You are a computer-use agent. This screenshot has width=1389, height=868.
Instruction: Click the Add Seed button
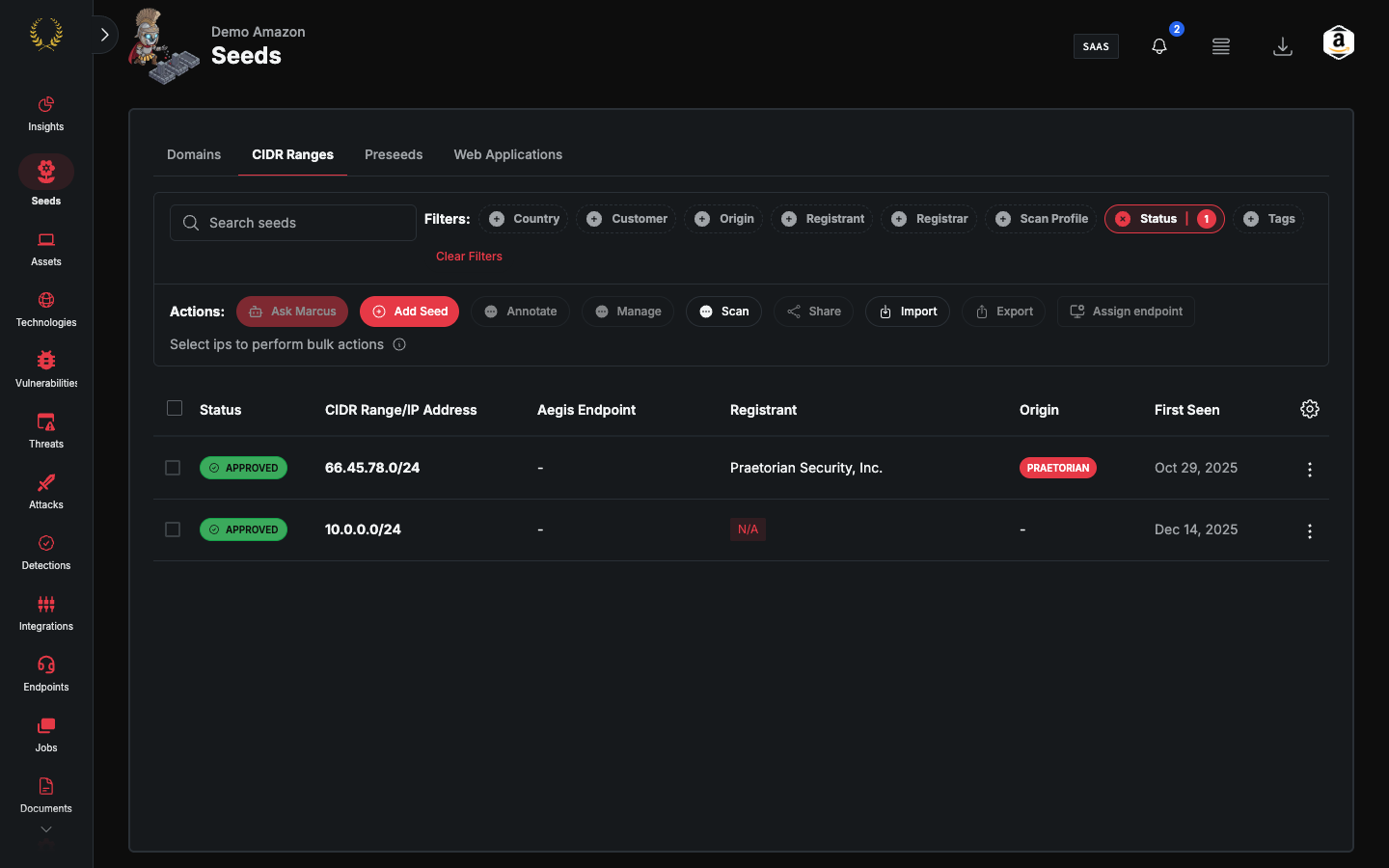pos(409,312)
